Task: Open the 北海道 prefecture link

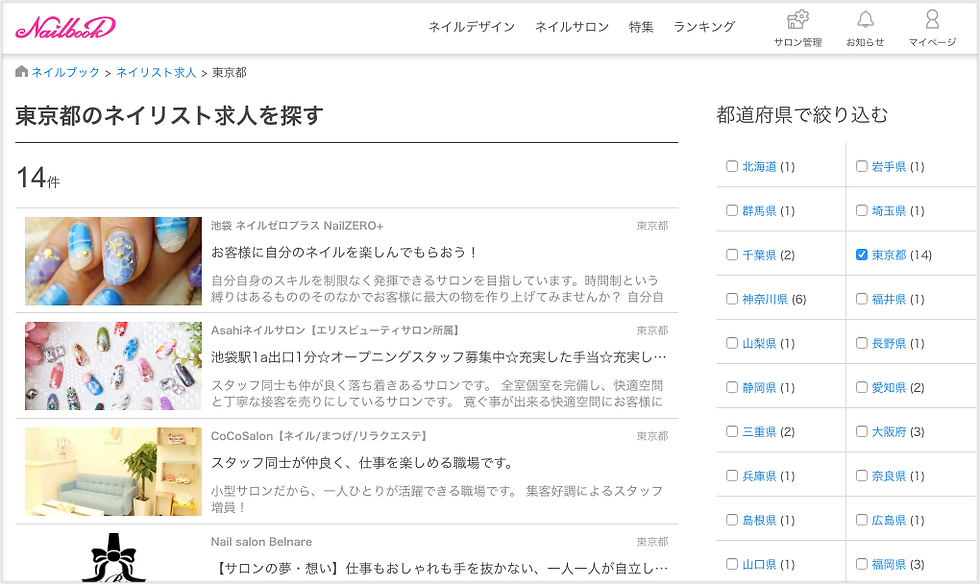Action: tap(759, 167)
